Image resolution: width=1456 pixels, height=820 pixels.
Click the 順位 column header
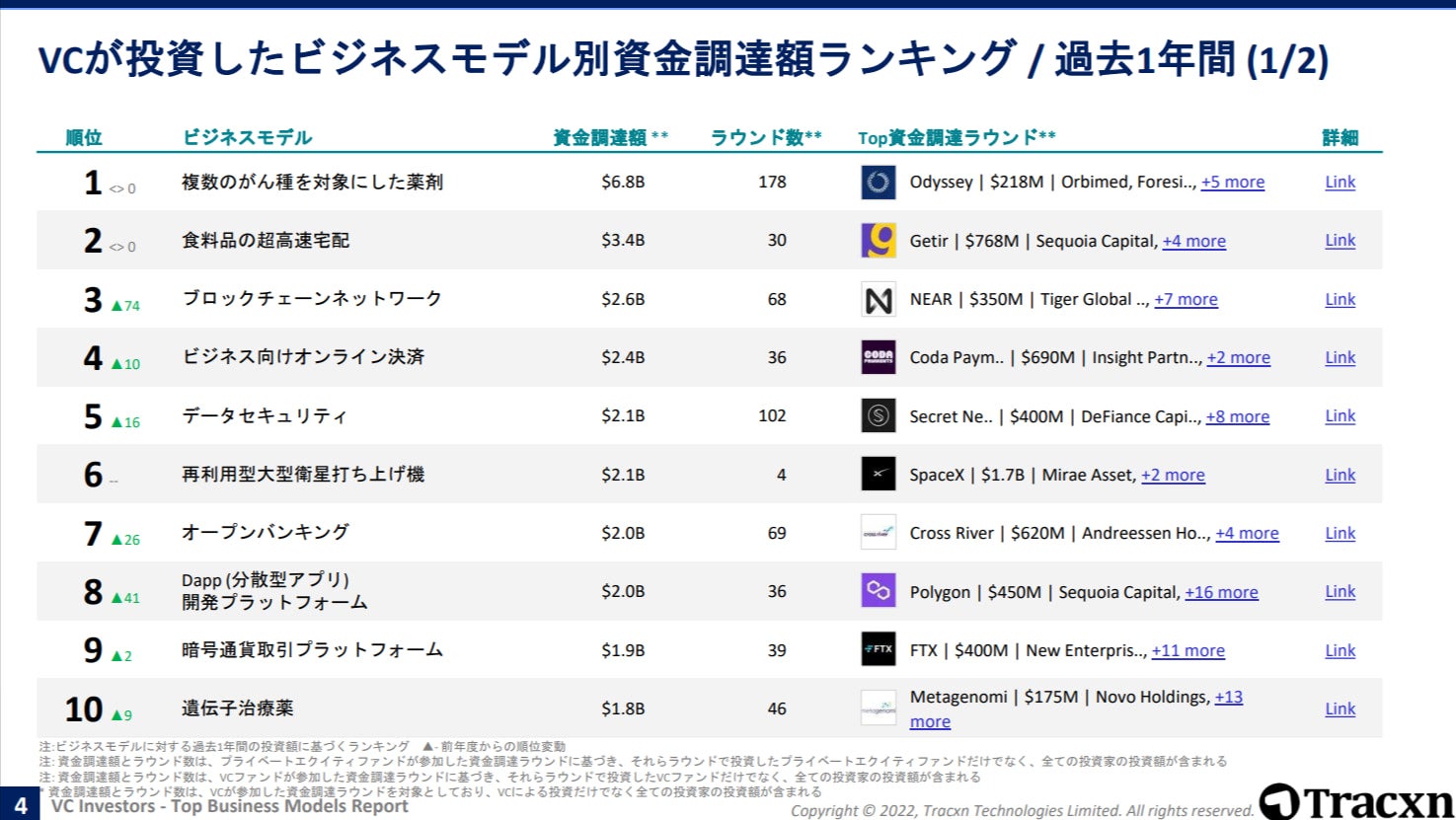(x=84, y=137)
